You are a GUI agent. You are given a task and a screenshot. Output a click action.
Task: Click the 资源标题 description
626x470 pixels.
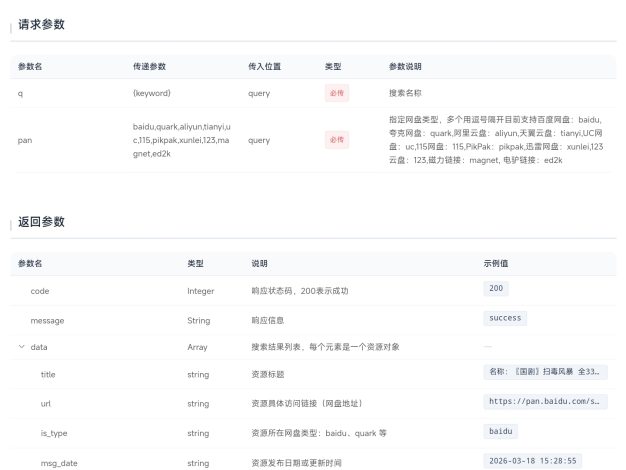click(267, 375)
